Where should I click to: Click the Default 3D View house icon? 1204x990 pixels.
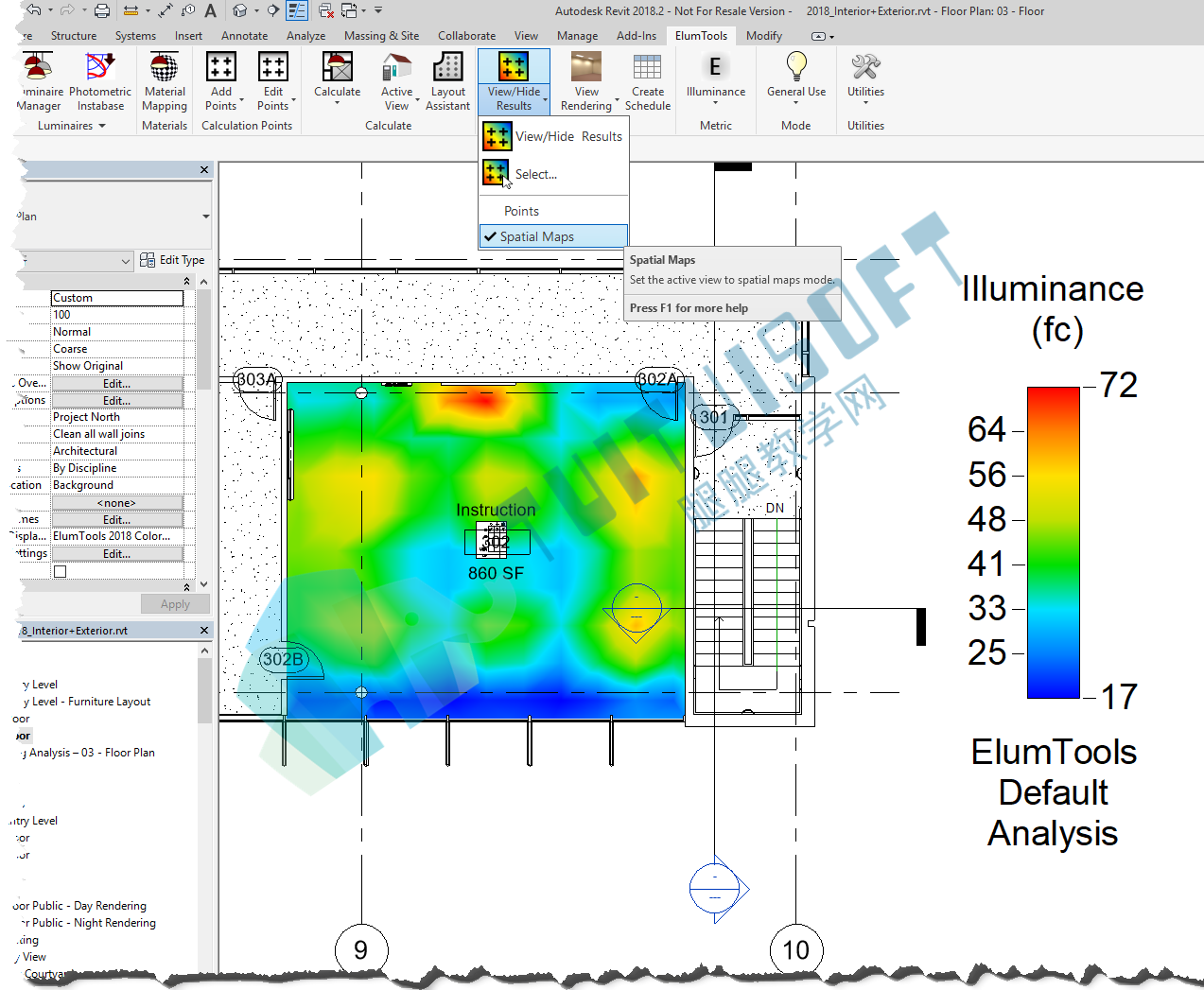pos(240,10)
